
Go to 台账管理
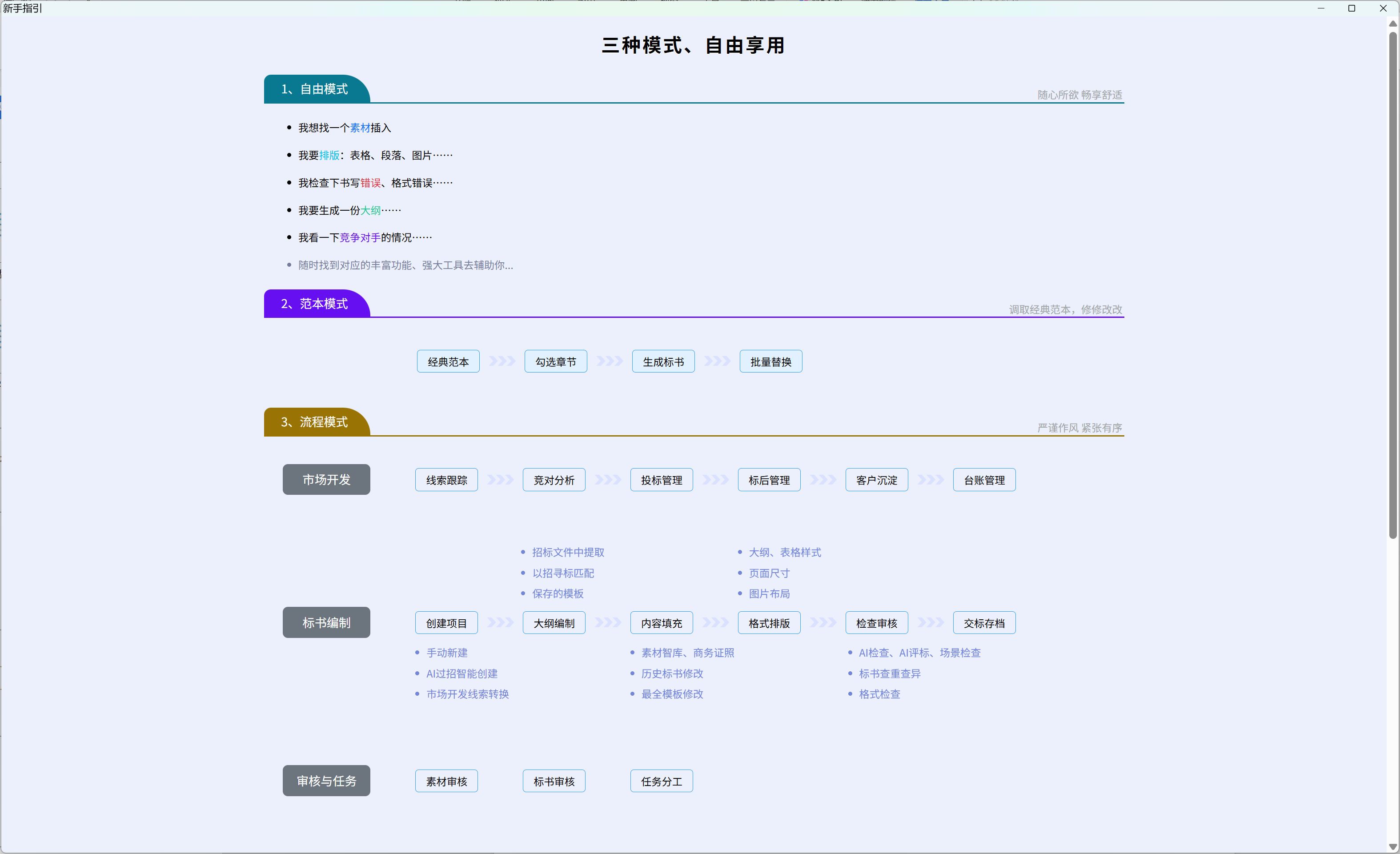point(984,480)
